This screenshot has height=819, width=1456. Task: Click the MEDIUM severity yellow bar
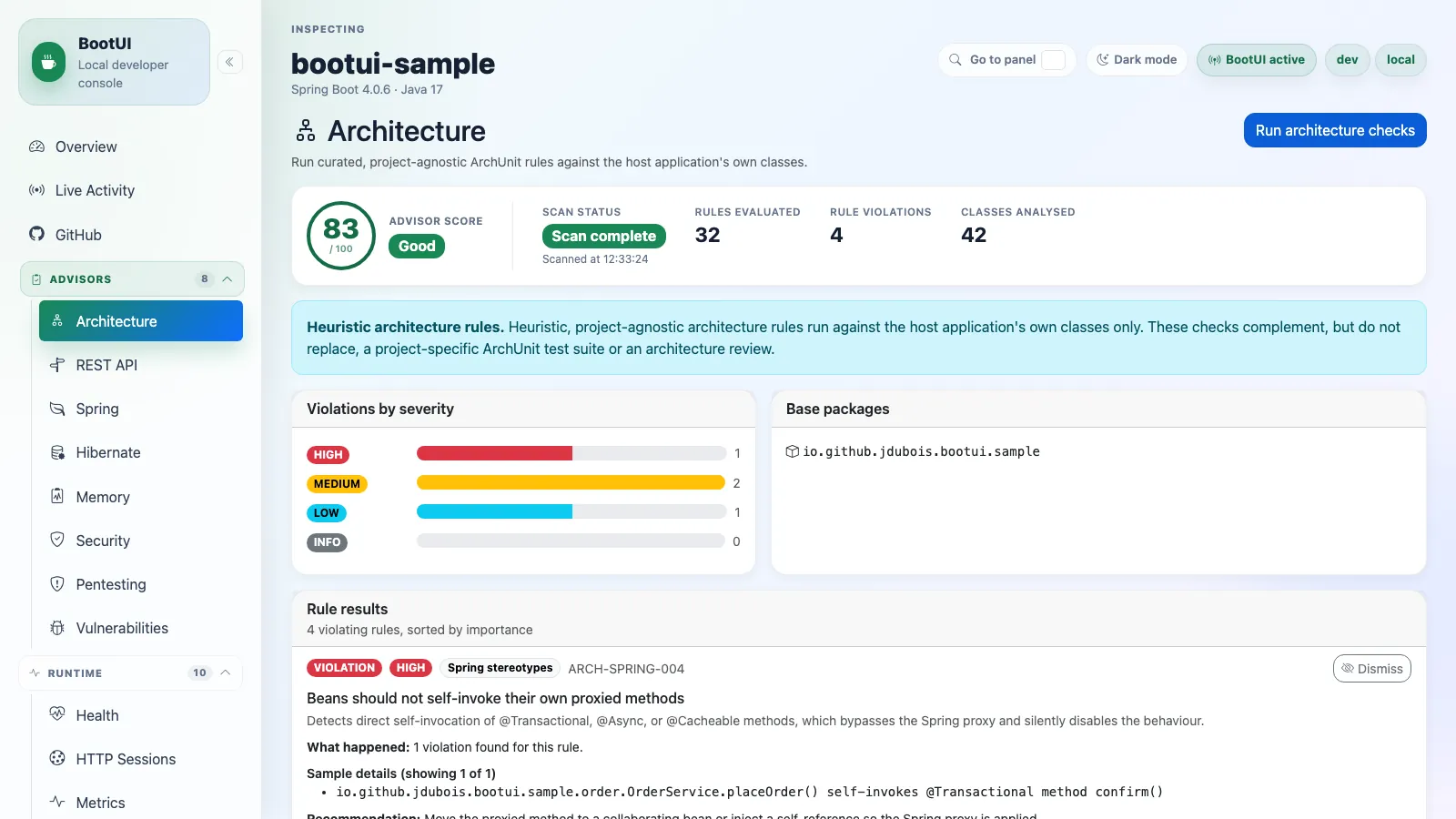point(571,482)
